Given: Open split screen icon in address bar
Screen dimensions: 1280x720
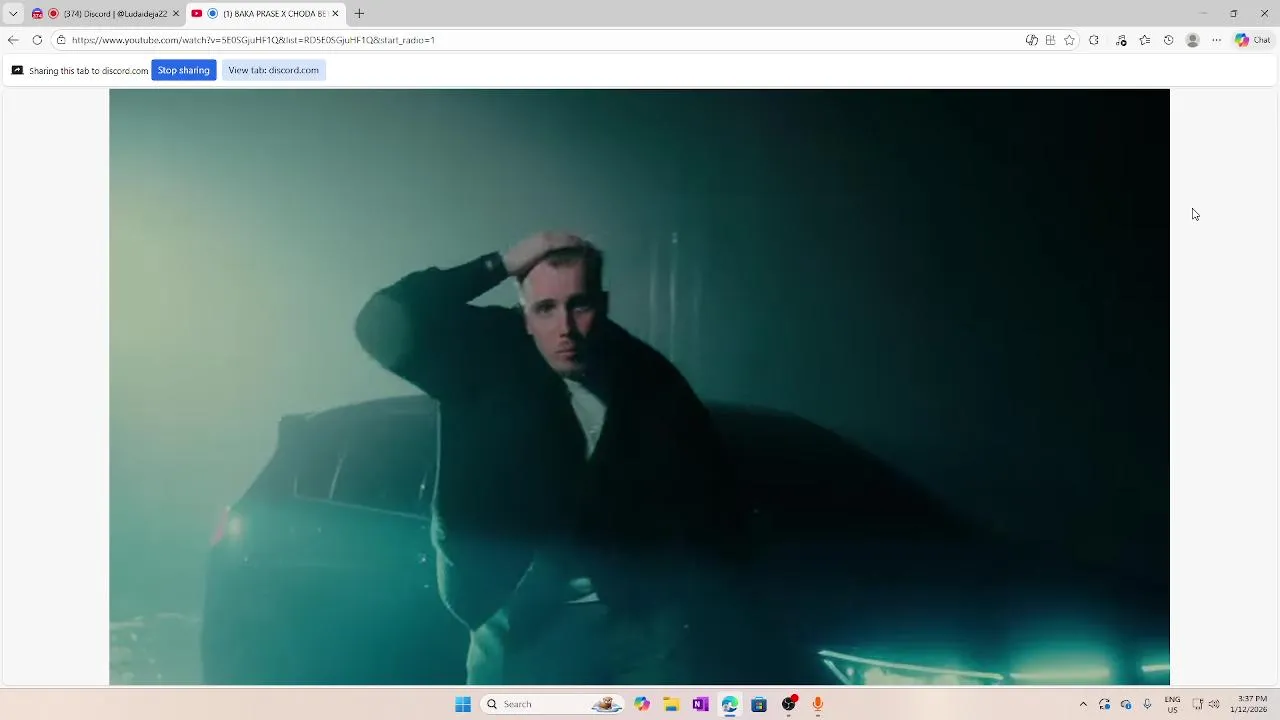Looking at the screenshot, I should 1050,40.
